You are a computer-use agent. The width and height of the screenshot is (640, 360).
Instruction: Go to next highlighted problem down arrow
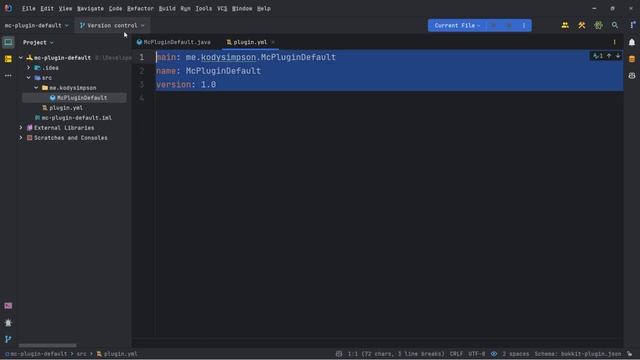(x=618, y=56)
